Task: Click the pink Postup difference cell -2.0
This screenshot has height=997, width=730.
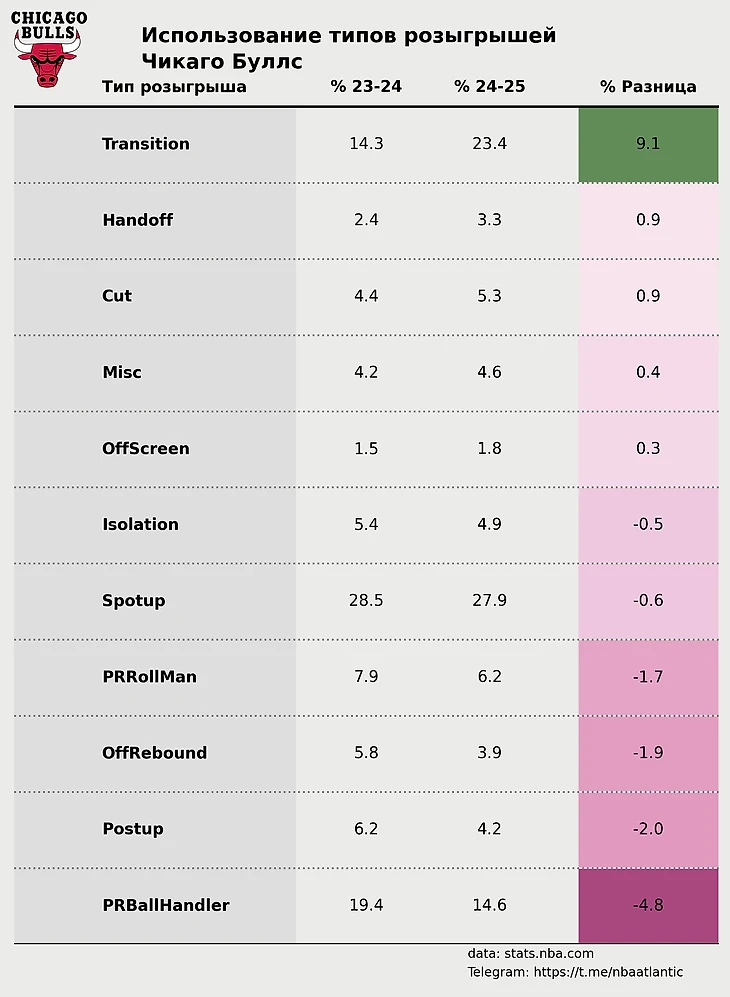Action: tap(648, 829)
